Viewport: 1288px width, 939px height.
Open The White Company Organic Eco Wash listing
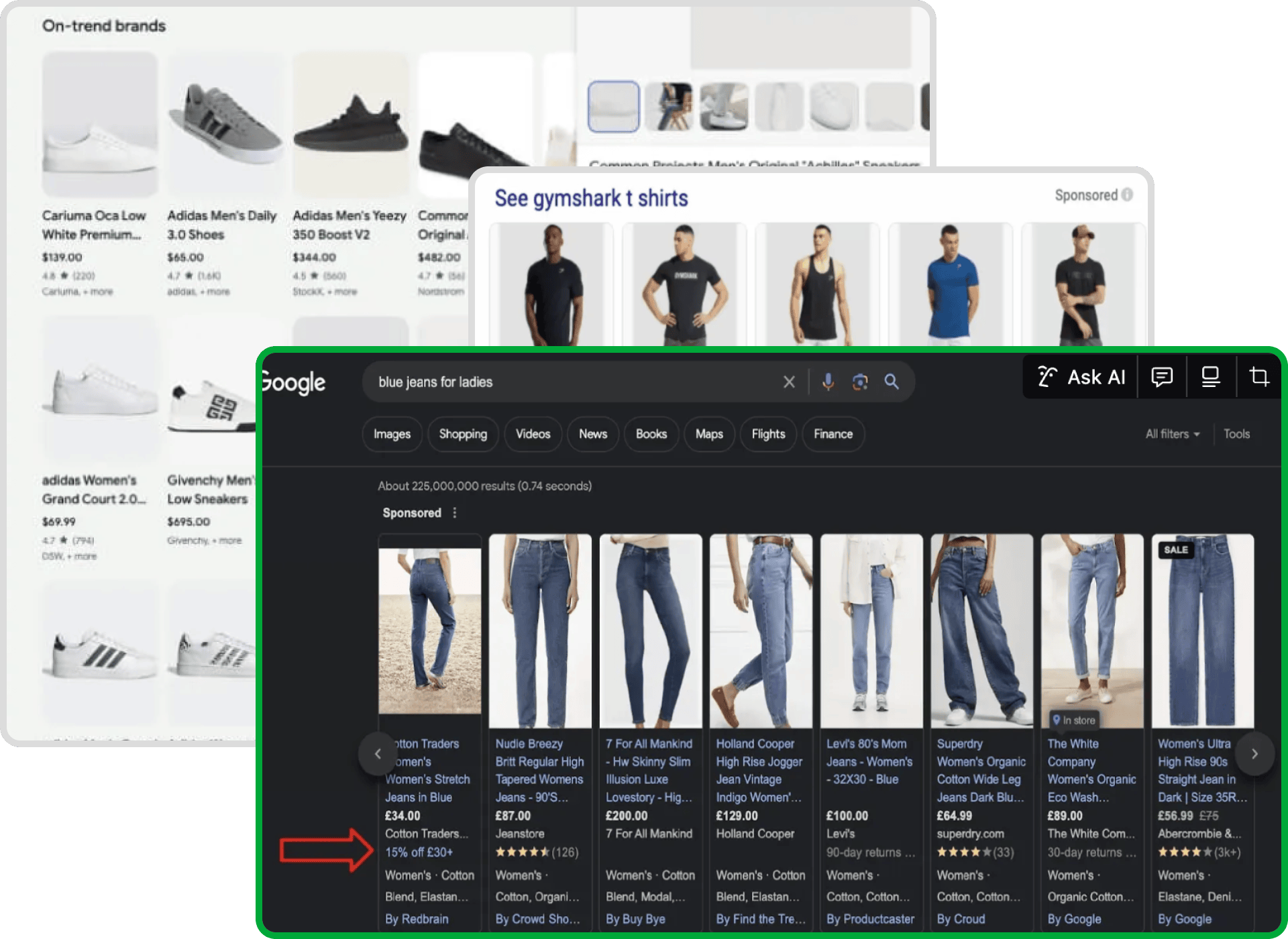[x=1091, y=771]
